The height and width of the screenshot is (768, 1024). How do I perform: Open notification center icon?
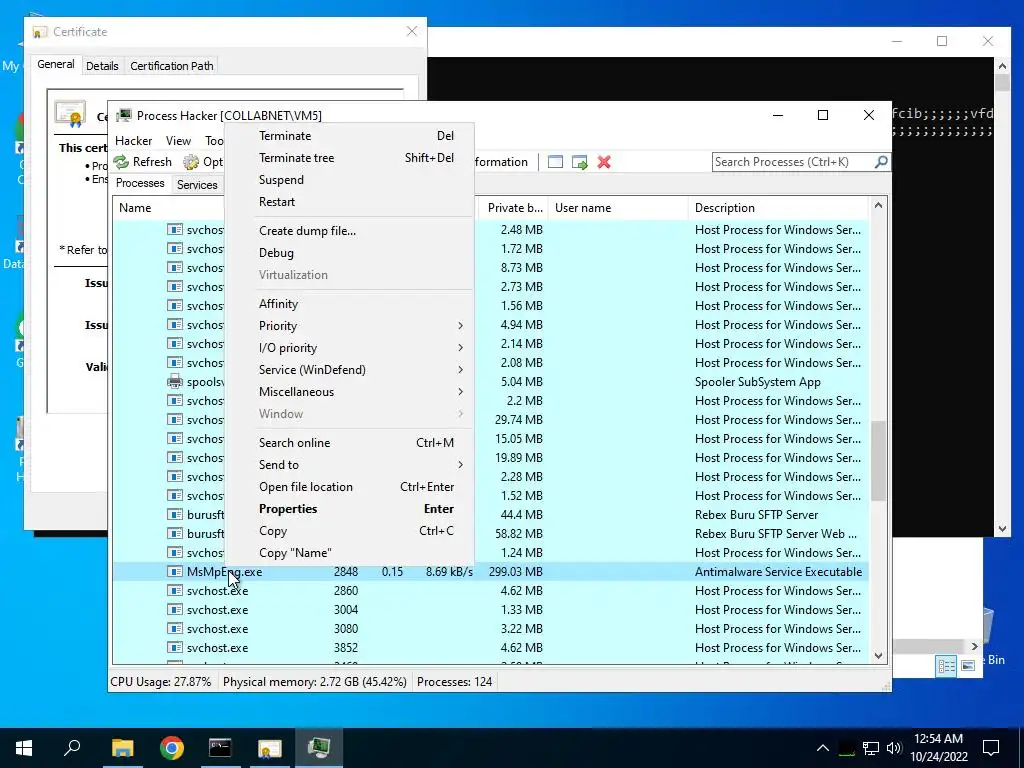(x=991, y=748)
